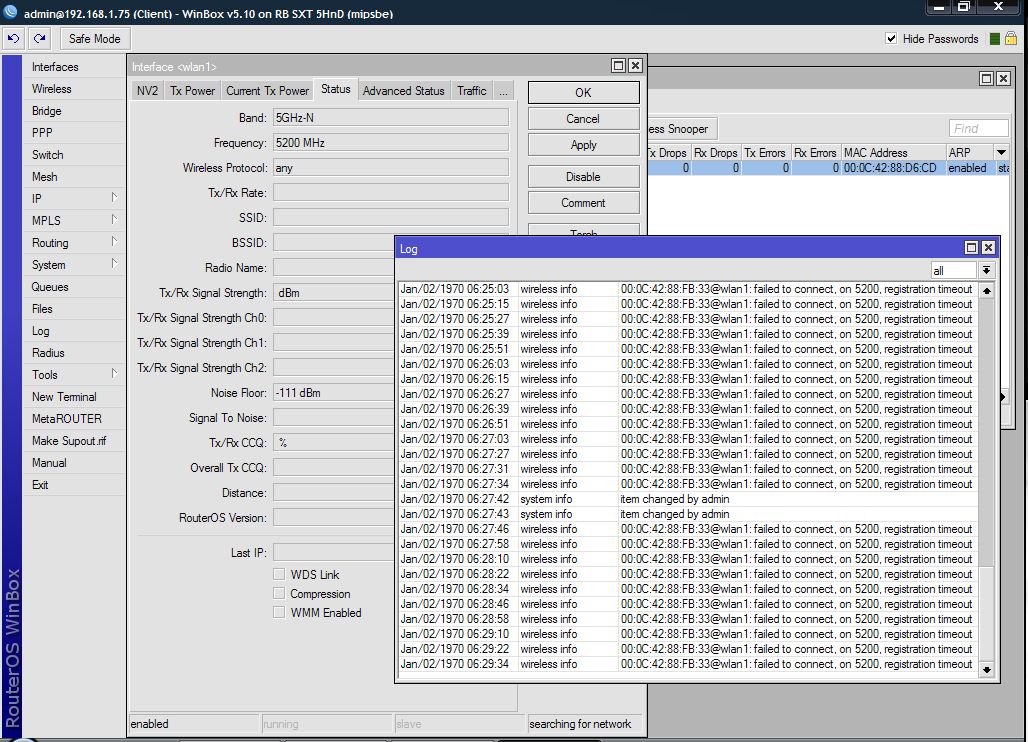Close the background interface list window
The width and height of the screenshot is (1028, 742).
1003,79
